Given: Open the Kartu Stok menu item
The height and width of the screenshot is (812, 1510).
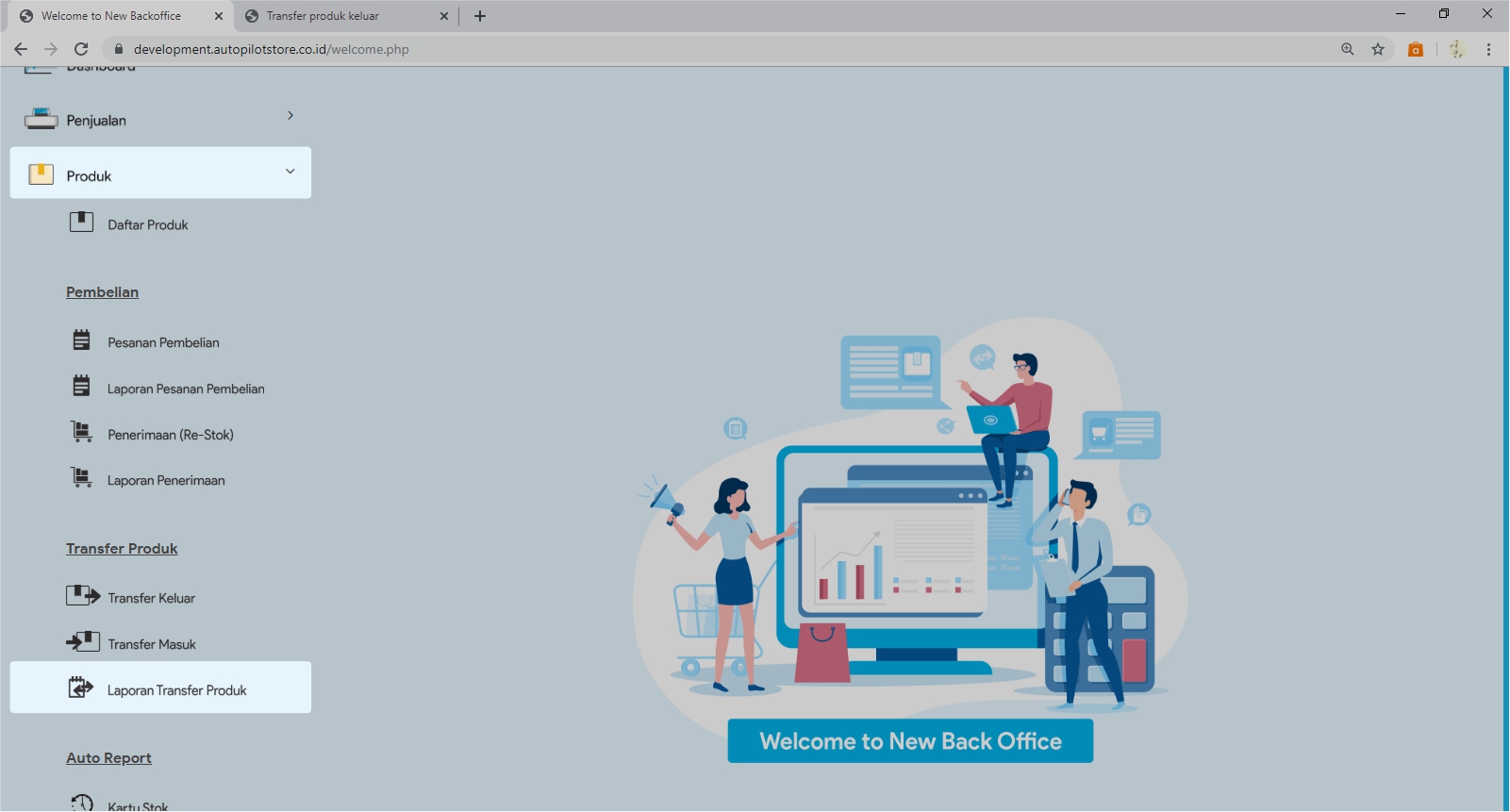Looking at the screenshot, I should 138,806.
